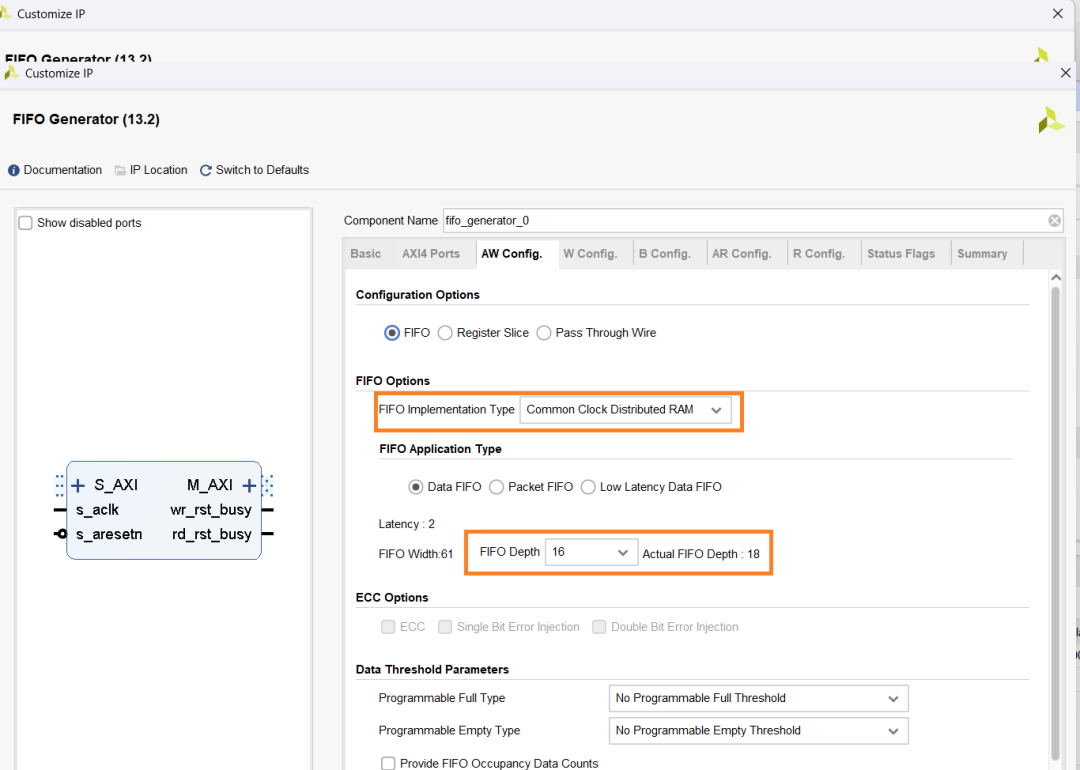Image resolution: width=1080 pixels, height=770 pixels.
Task: Choose Packet FIFO application type
Action: coord(496,487)
